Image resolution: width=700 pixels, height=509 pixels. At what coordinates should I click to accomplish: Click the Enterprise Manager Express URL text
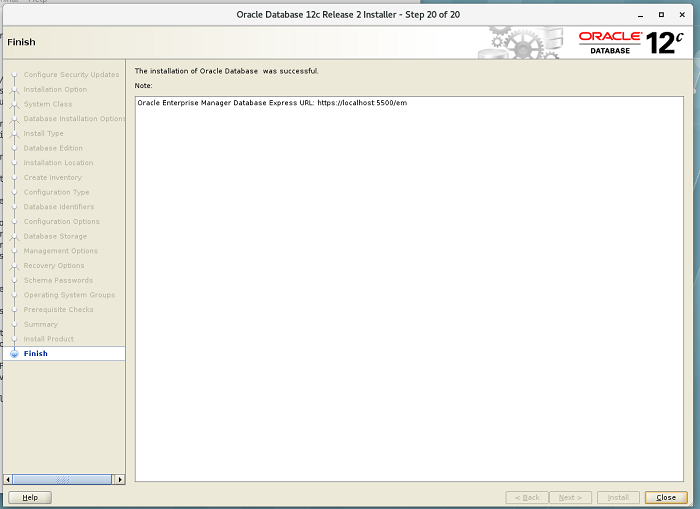point(272,103)
